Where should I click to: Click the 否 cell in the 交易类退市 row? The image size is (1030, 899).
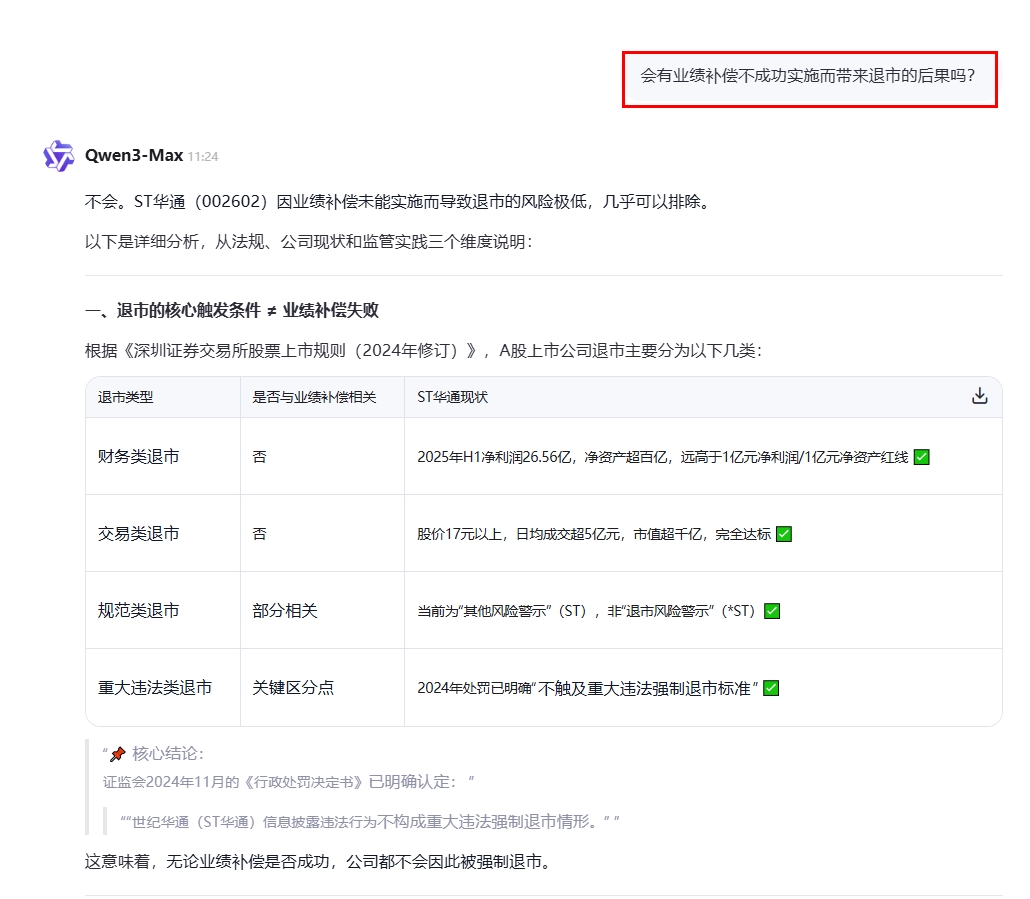(323, 533)
